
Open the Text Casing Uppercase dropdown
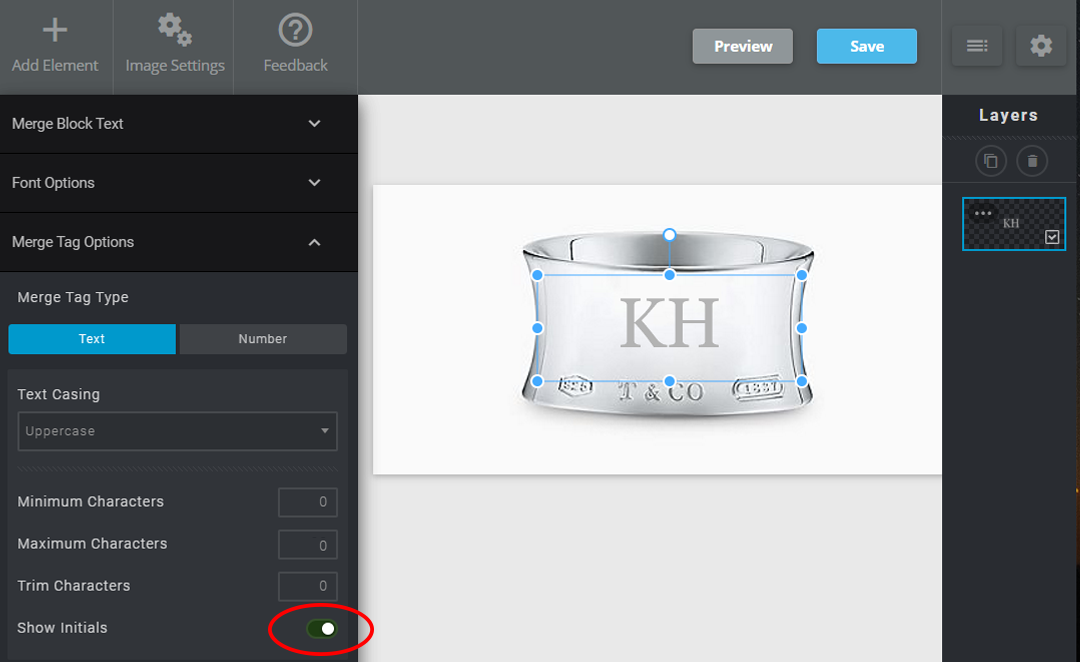point(178,431)
